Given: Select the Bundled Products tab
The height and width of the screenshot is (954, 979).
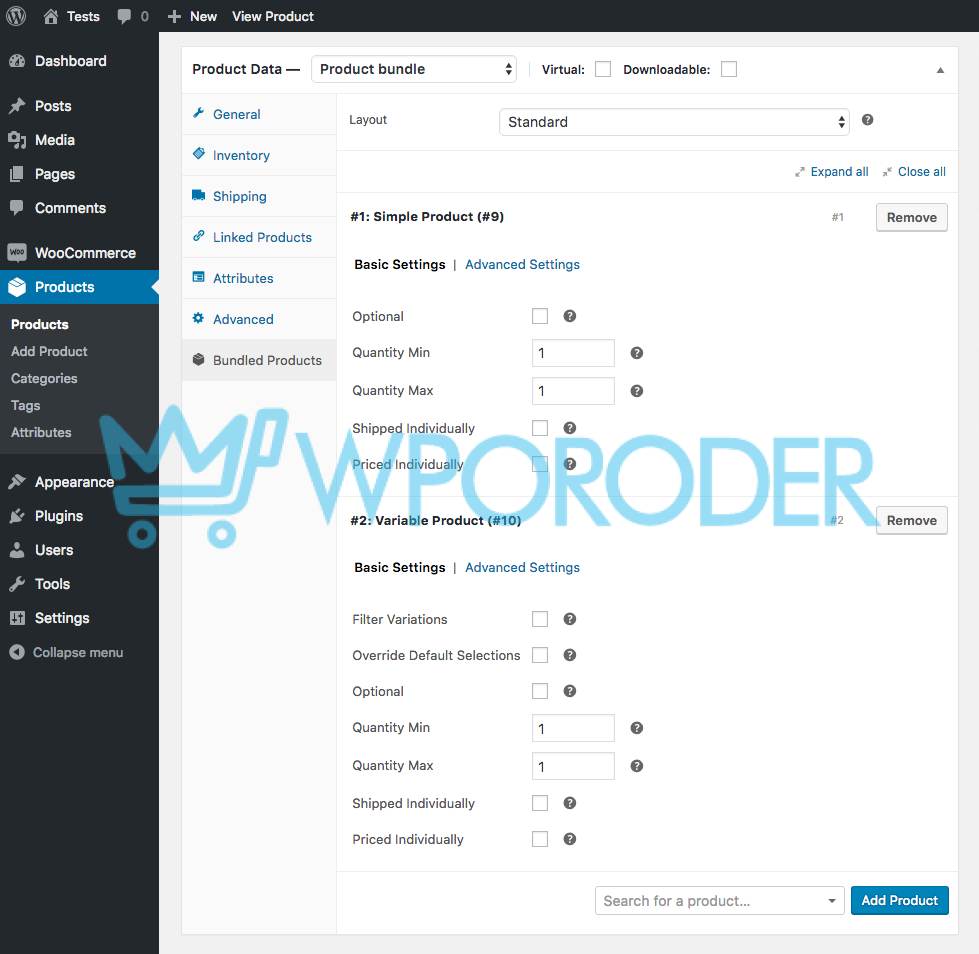Looking at the screenshot, I should click(259, 360).
